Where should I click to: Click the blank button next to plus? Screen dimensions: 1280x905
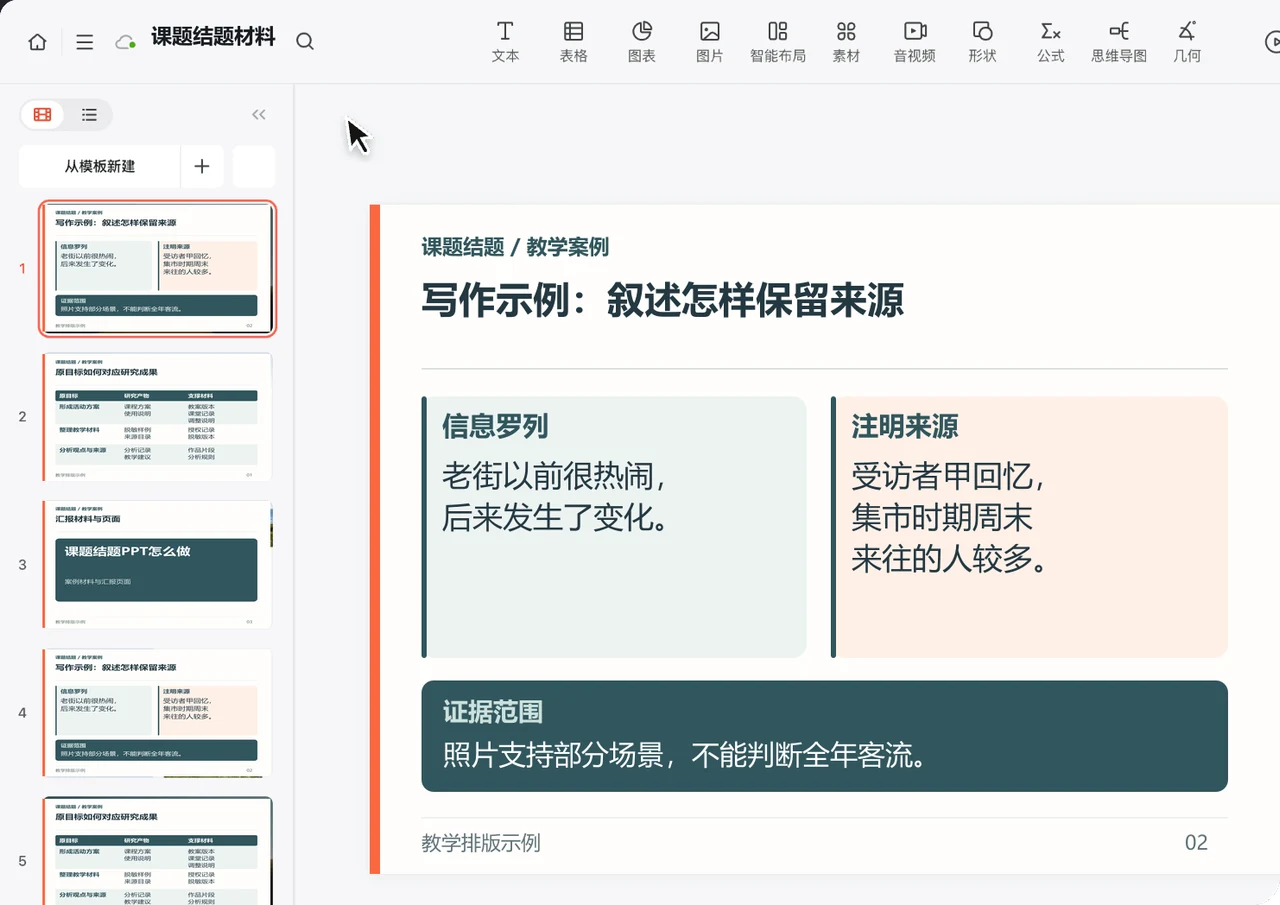(254, 166)
